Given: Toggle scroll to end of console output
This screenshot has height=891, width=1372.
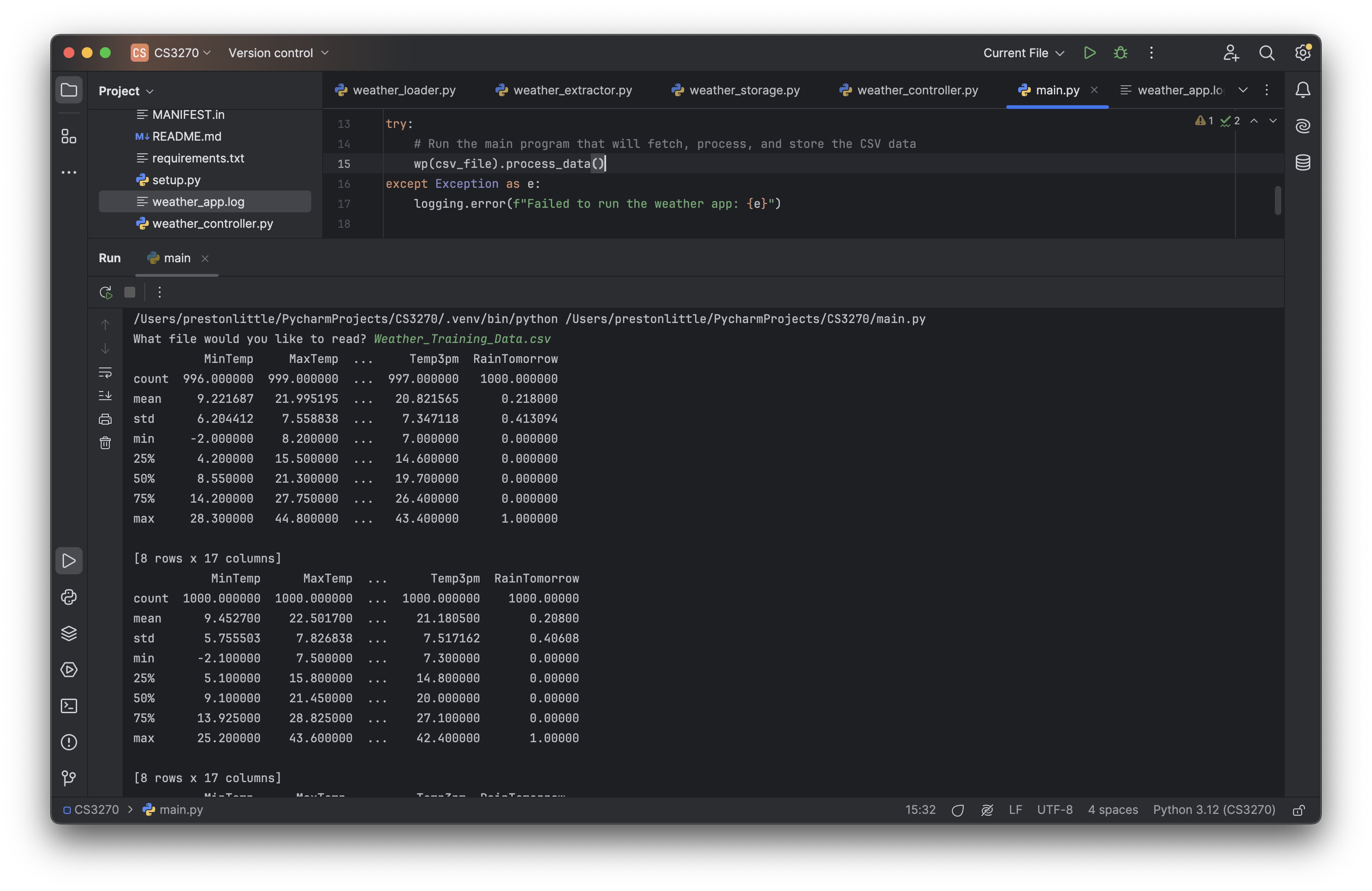Looking at the screenshot, I should [105, 395].
